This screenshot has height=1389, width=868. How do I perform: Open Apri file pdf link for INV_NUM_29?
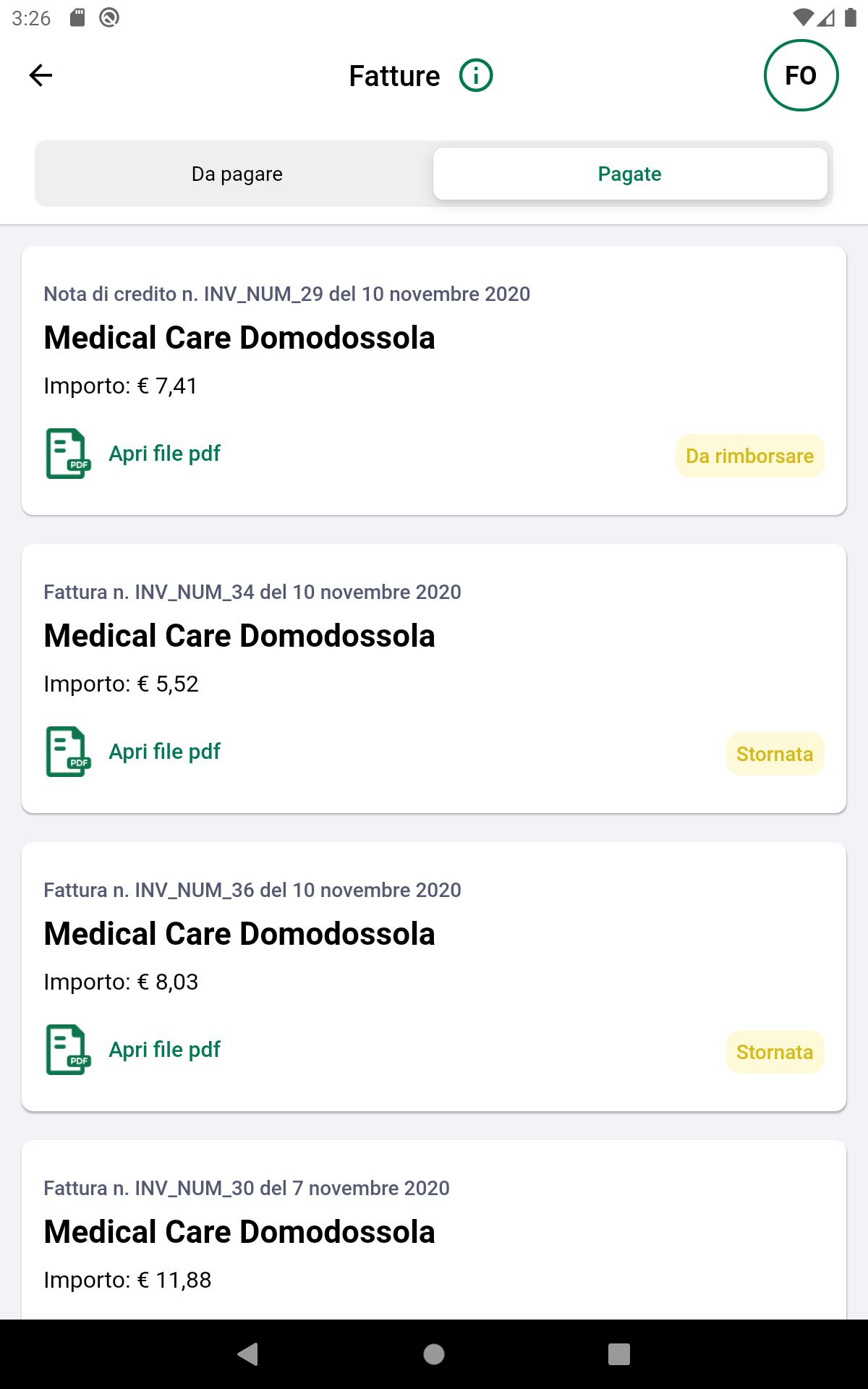click(164, 454)
